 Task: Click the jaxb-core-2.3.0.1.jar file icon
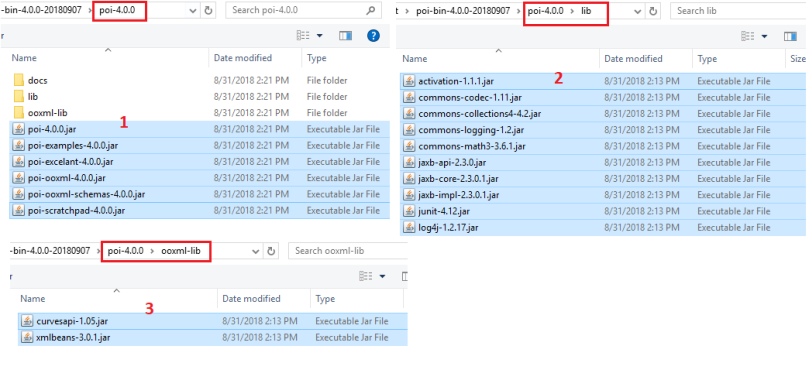(409, 179)
